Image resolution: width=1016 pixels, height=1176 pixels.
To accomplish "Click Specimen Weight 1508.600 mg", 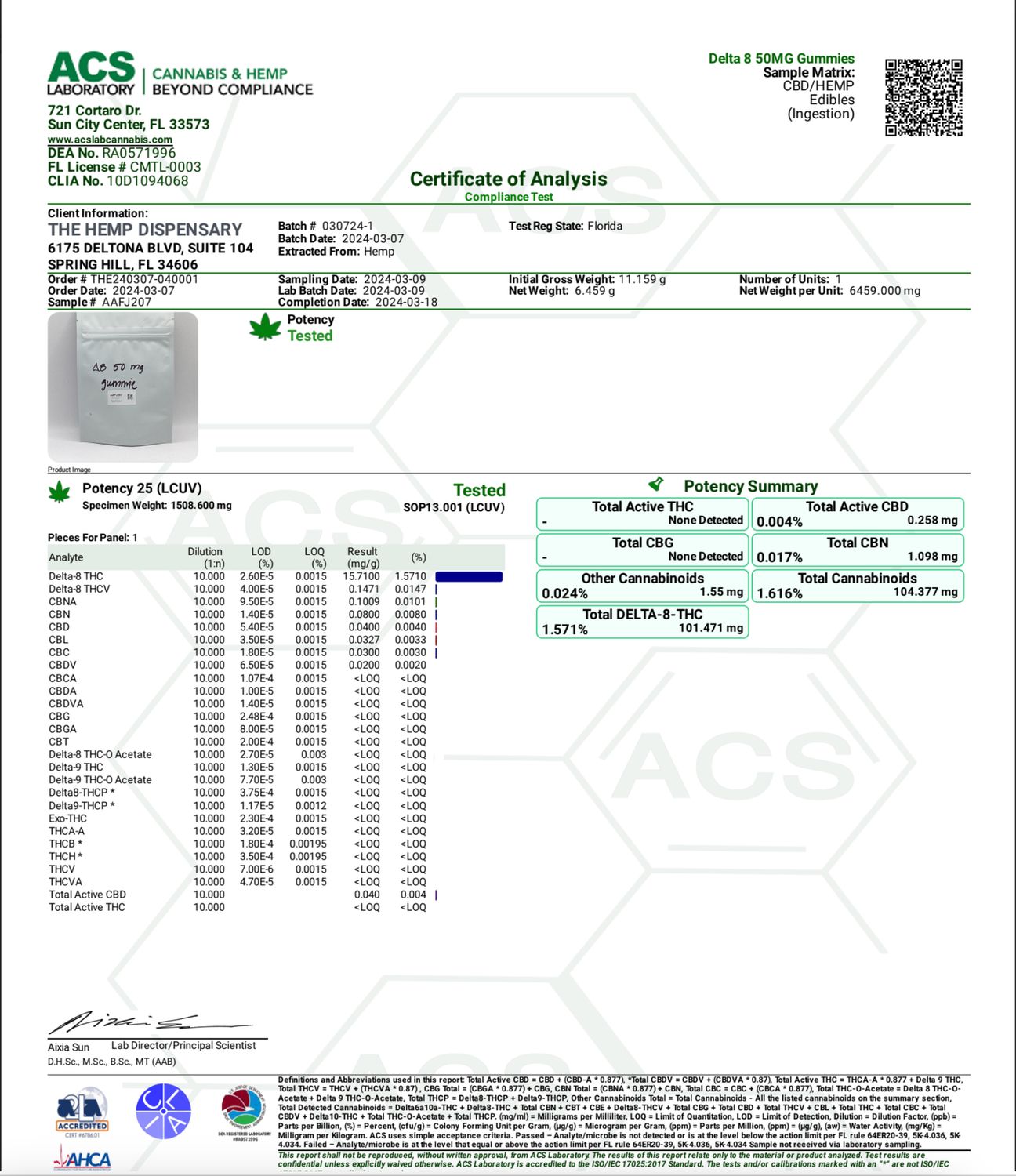I will pos(157,506).
